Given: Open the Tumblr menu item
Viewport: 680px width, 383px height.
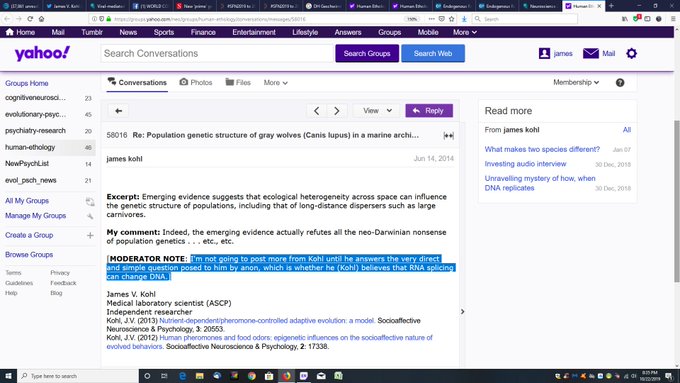Looking at the screenshot, I should point(92,32).
